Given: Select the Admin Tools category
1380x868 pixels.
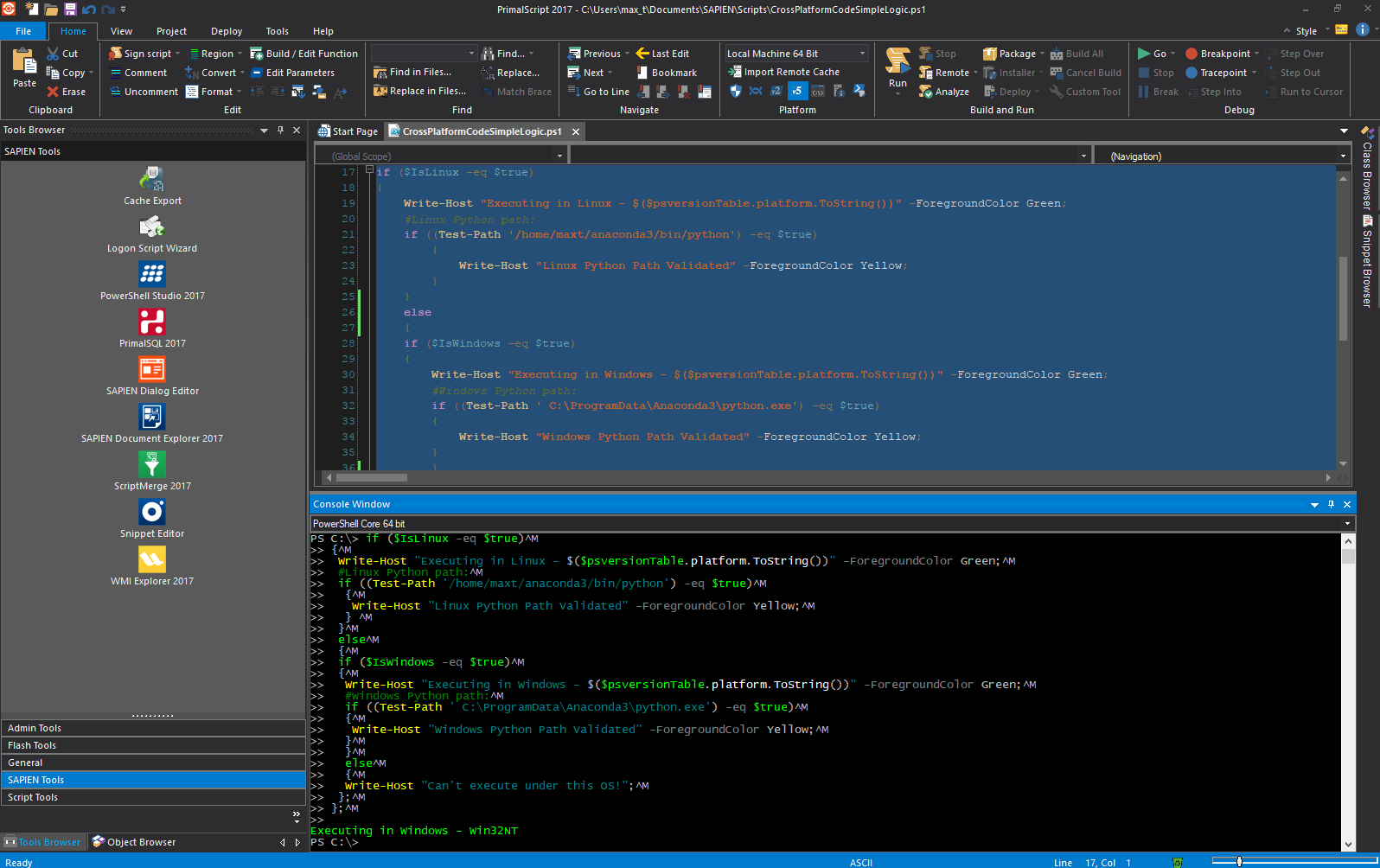Looking at the screenshot, I should click(x=153, y=728).
